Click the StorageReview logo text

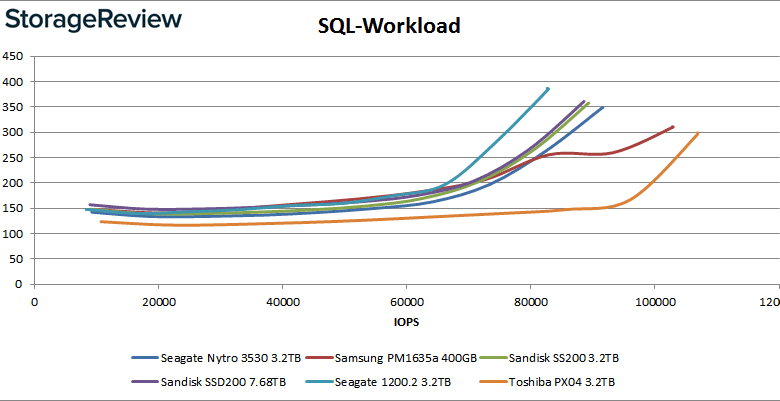(x=94, y=20)
